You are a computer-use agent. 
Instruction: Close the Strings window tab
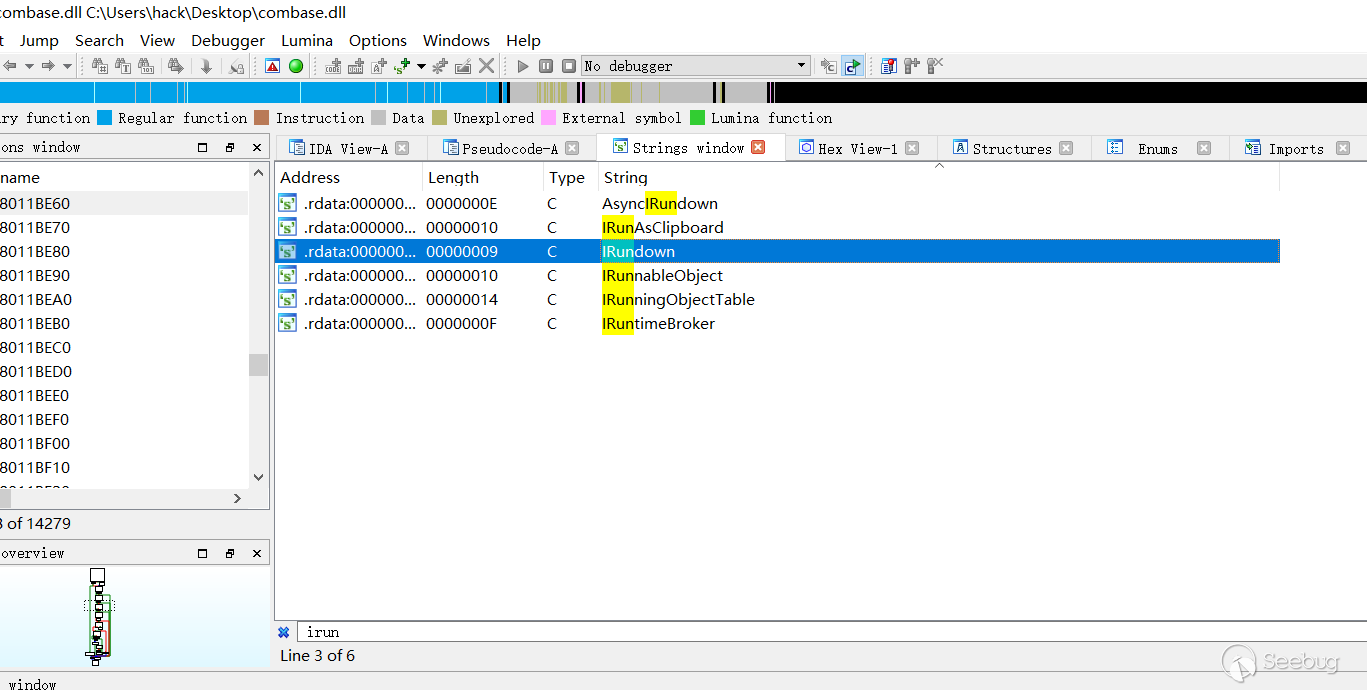[758, 147]
